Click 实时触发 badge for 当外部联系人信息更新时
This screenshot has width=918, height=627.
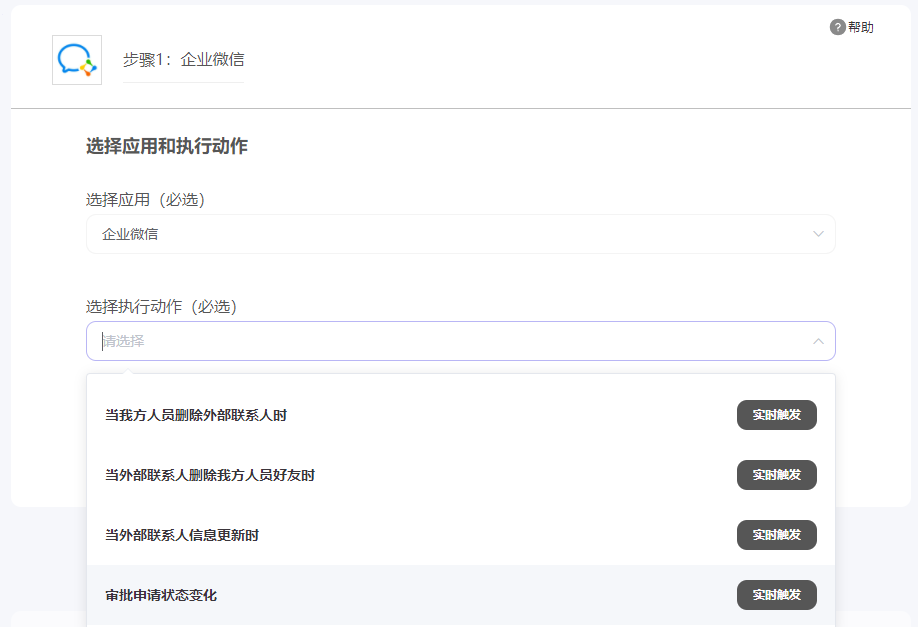(x=776, y=535)
